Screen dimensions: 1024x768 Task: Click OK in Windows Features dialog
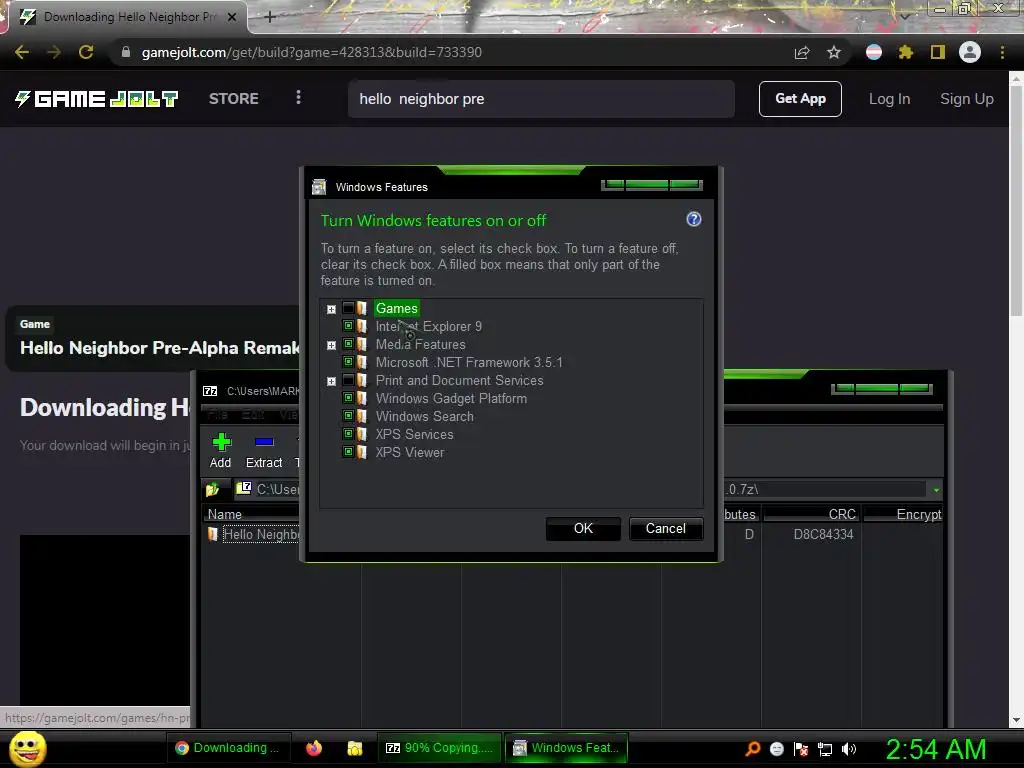point(583,528)
